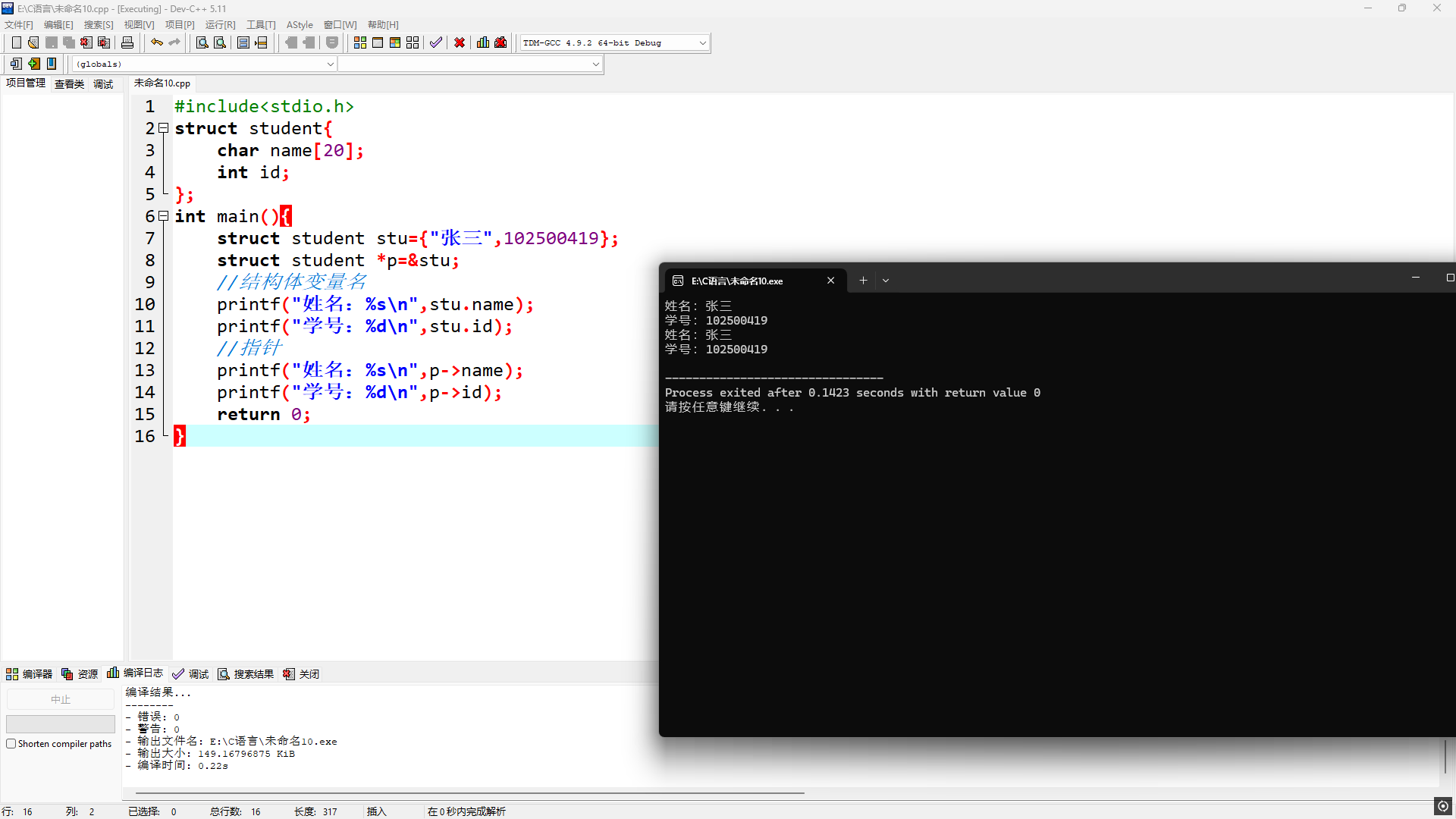
Task: Click the profile analysis chart icon
Action: tap(483, 43)
